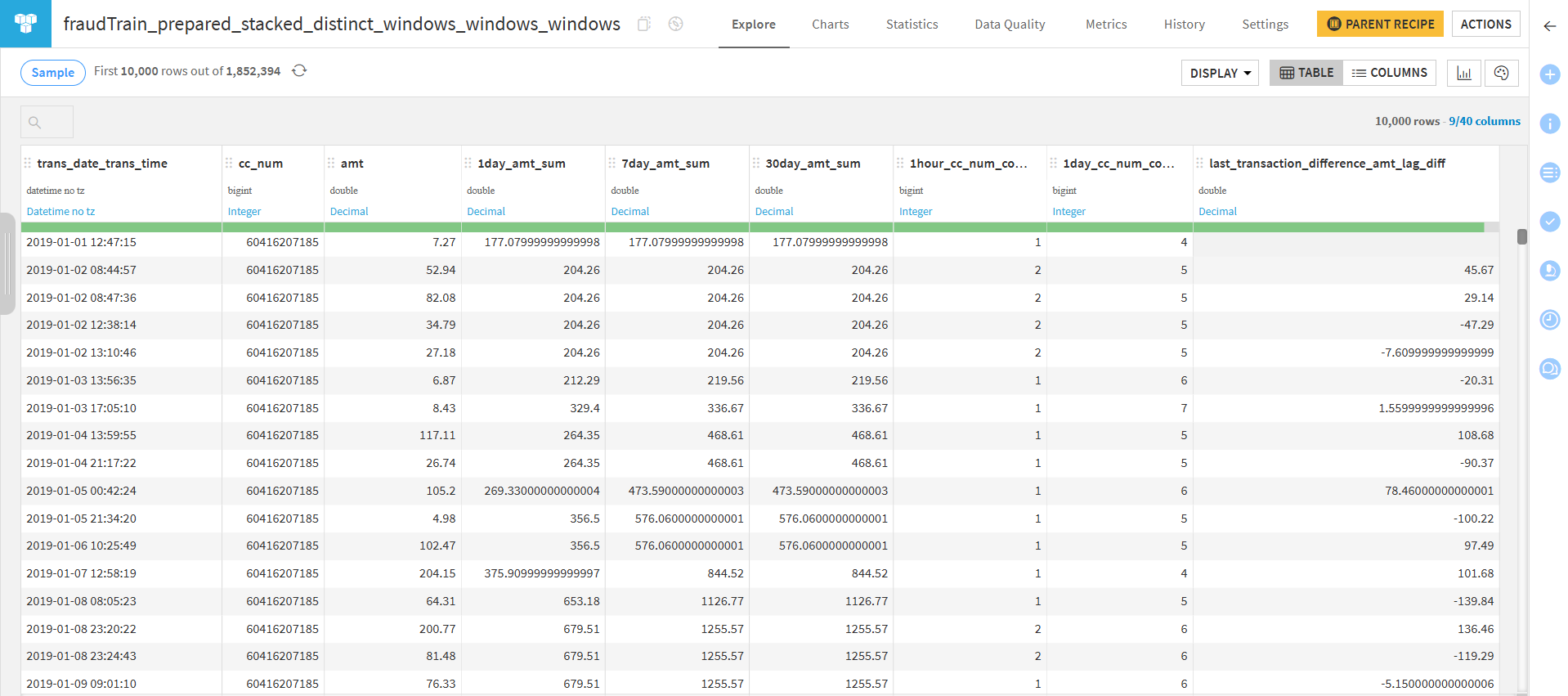Click the drag handle of cc_num column

coord(230,164)
